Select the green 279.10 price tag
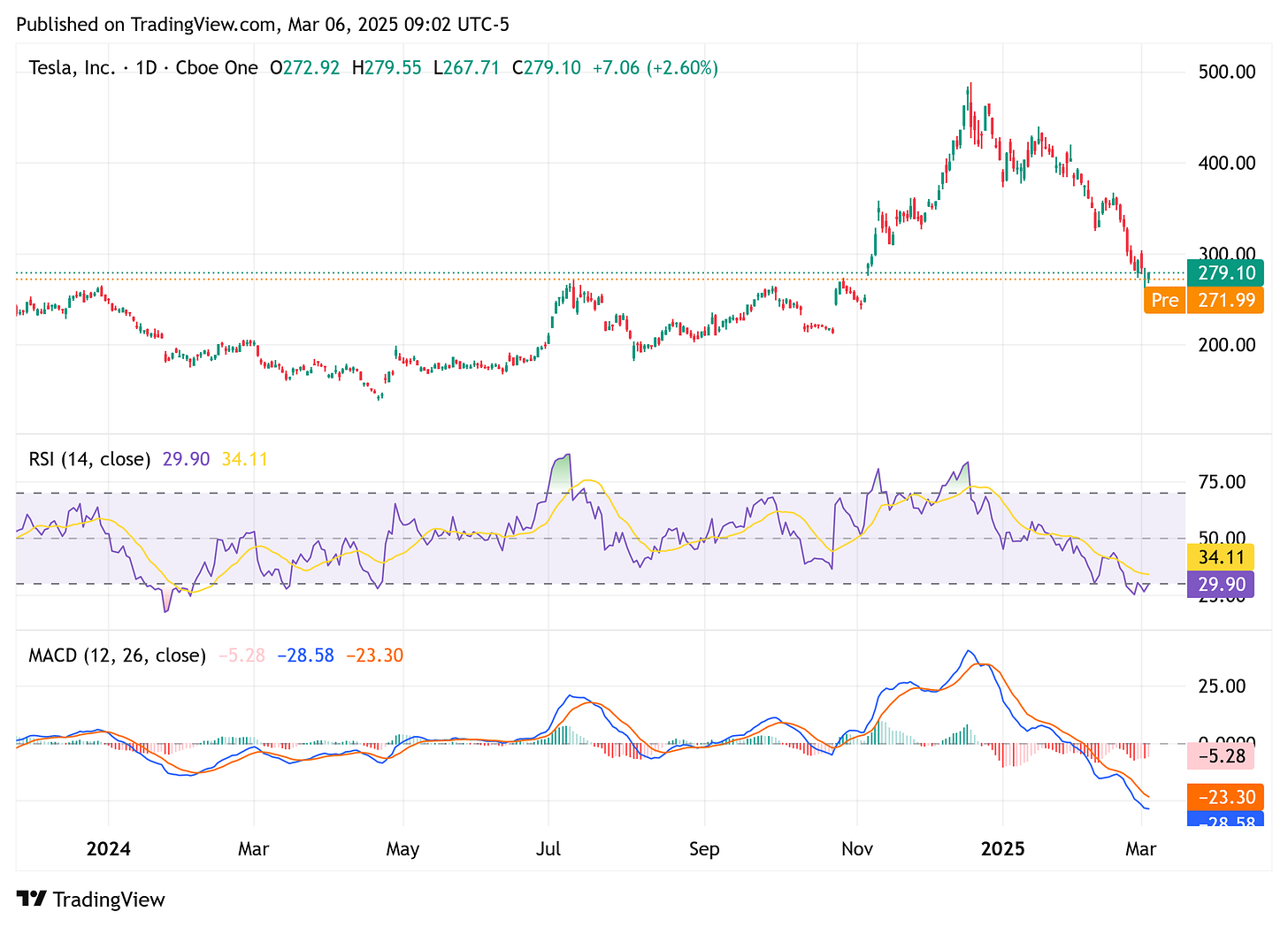Screen dimensions: 1288x927 click(1225, 272)
